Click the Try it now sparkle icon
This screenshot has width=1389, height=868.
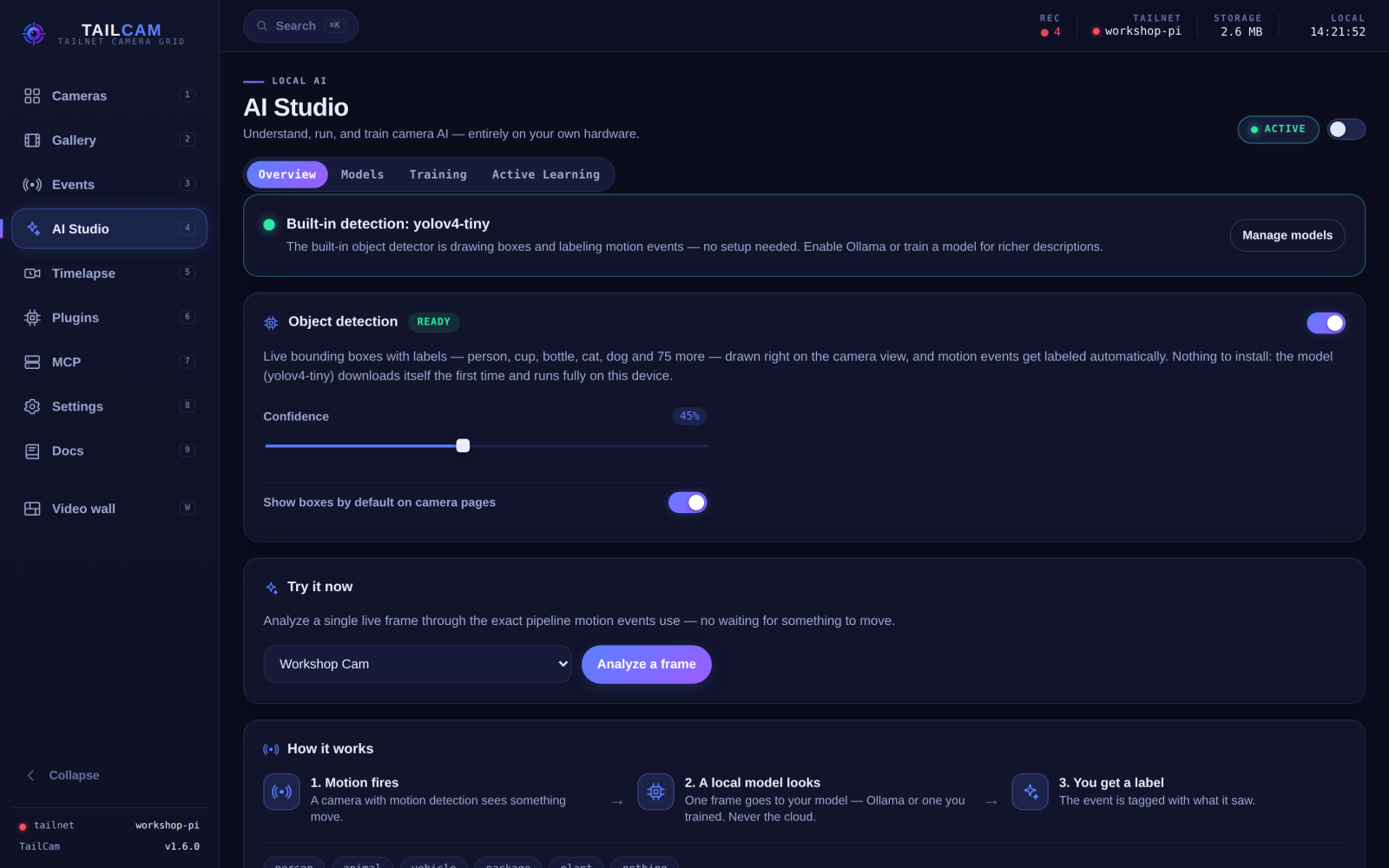coord(271,588)
